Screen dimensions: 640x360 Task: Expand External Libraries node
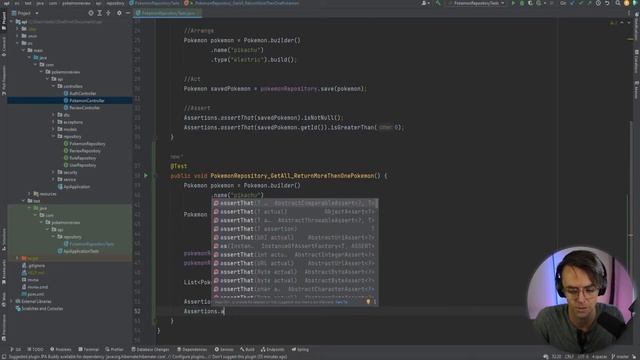pos(11,301)
